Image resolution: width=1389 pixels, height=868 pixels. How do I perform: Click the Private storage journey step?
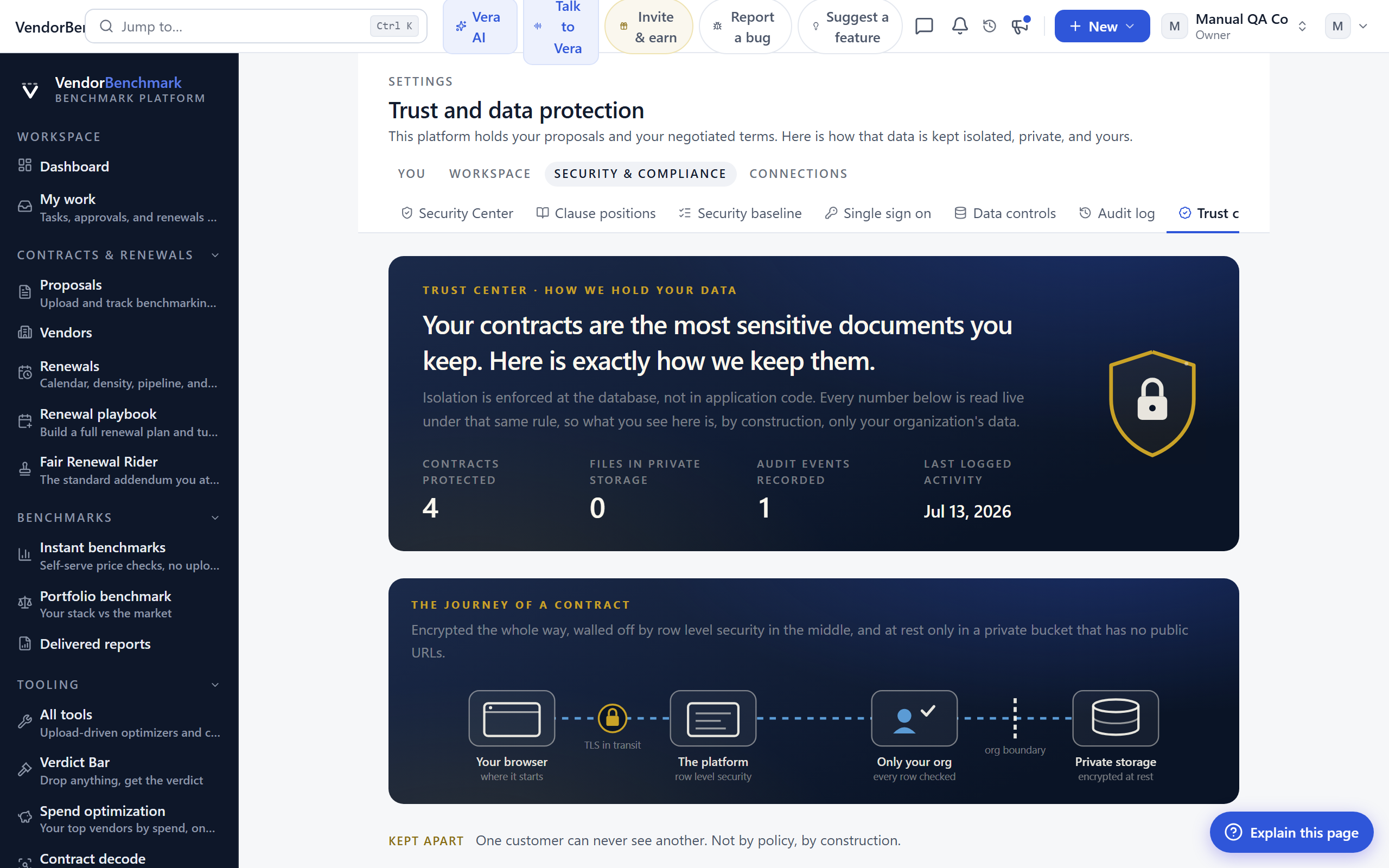(1115, 736)
